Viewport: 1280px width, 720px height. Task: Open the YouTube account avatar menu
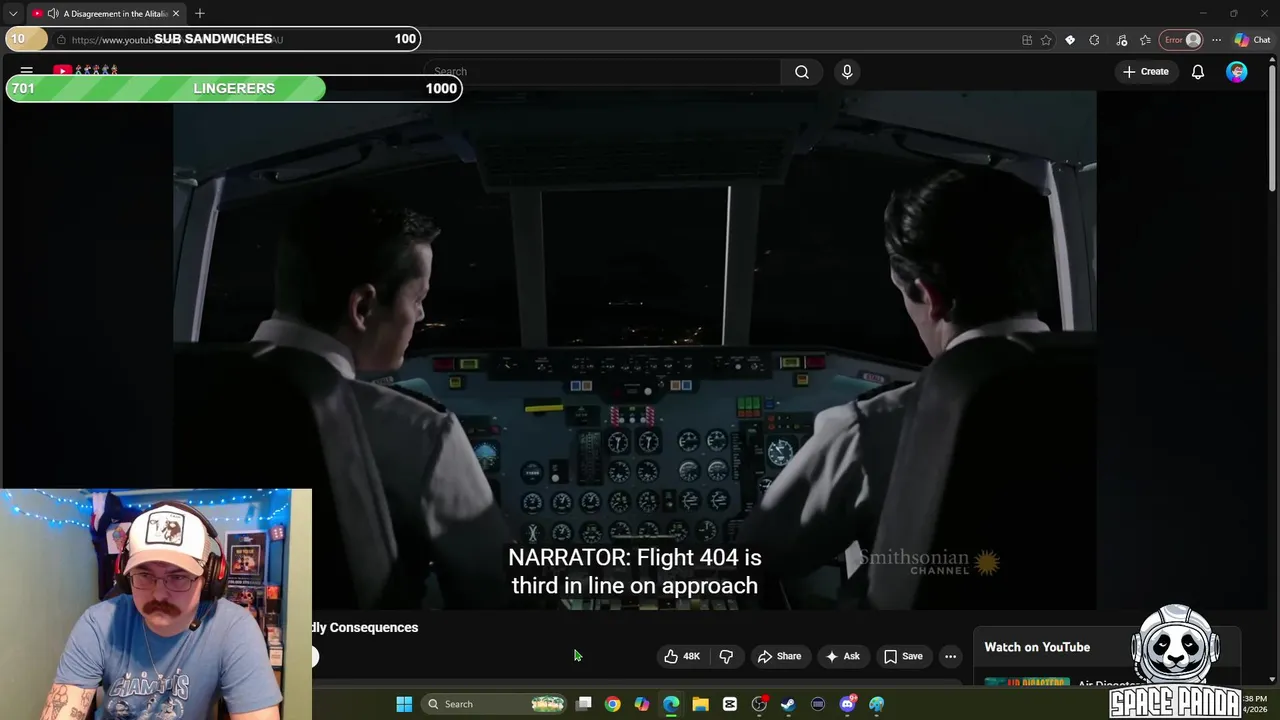tap(1237, 72)
